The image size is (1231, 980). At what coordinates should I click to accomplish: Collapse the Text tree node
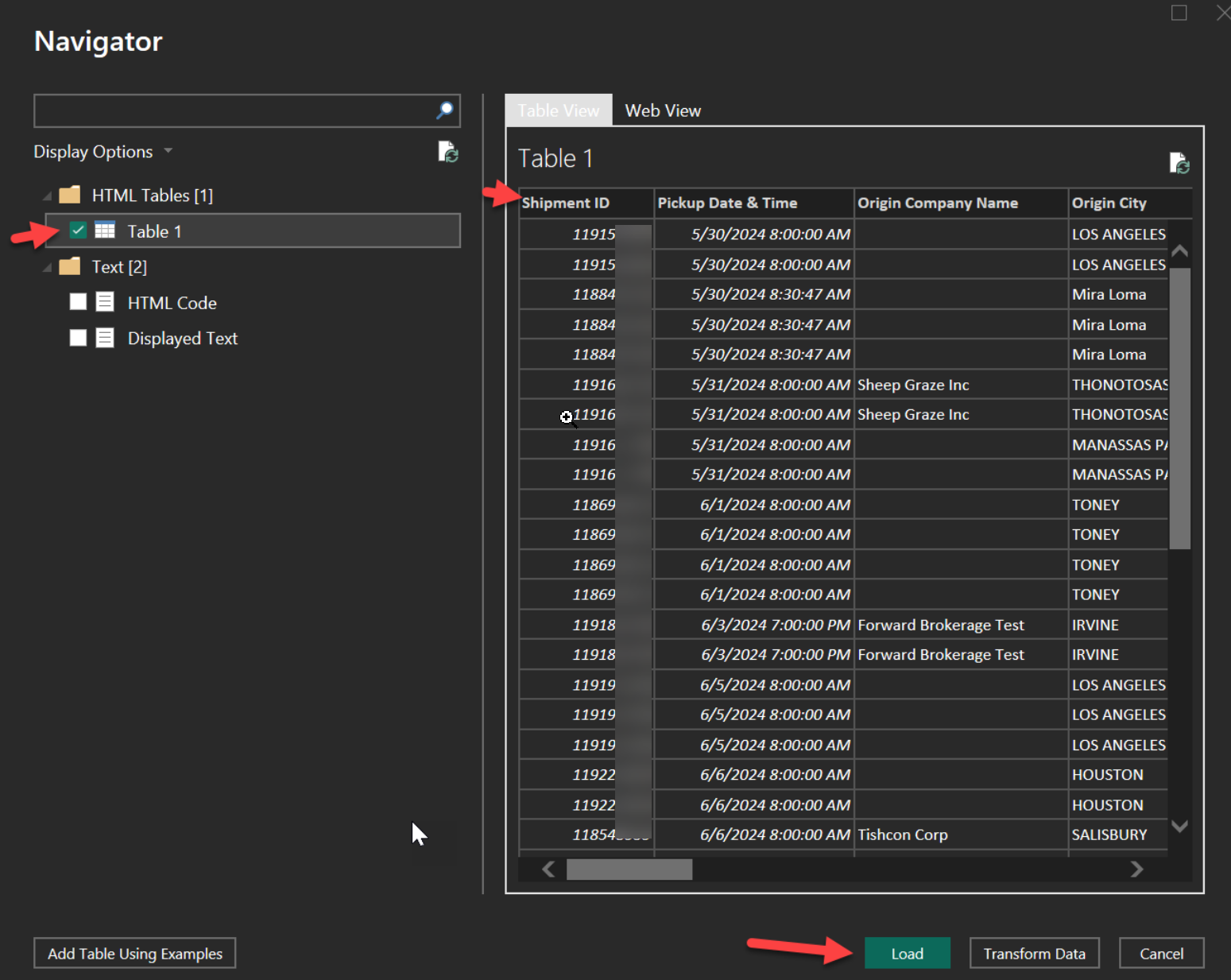[x=47, y=266]
